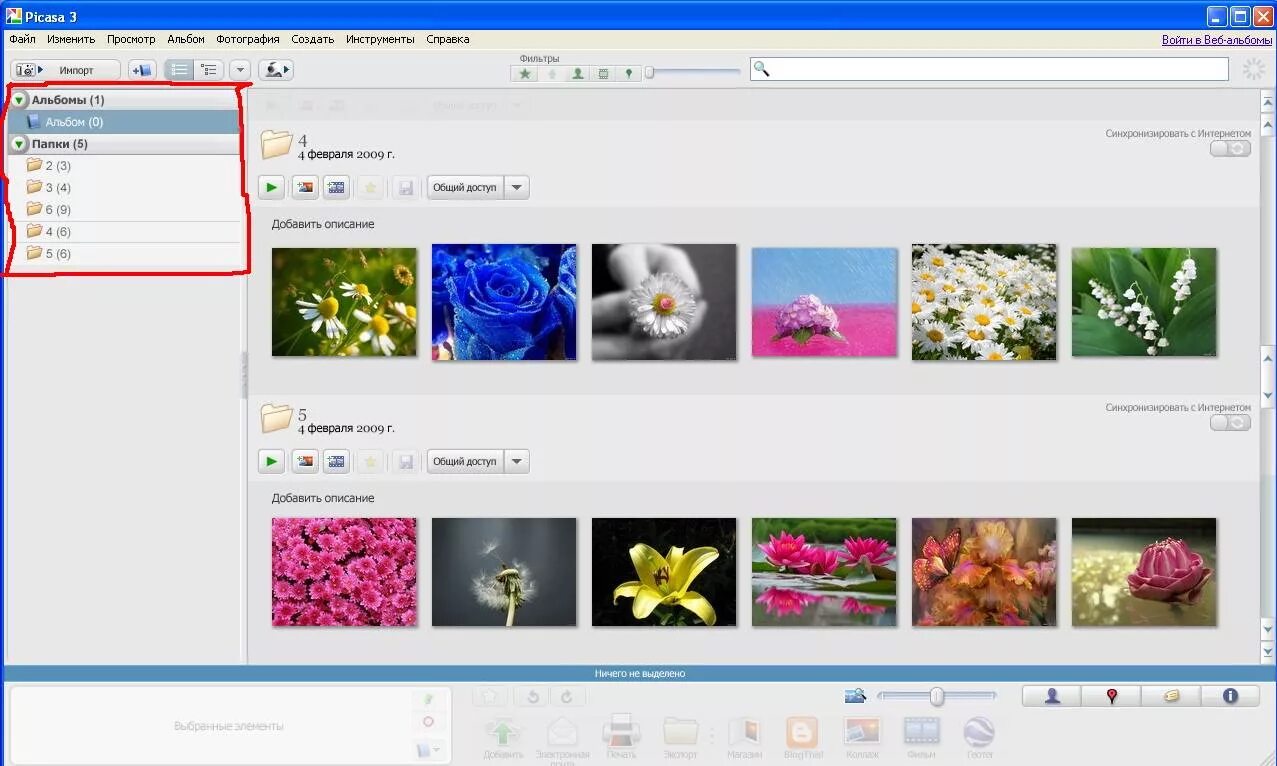Image resolution: width=1277 pixels, height=766 pixels.
Task: Open the Просмотр menu
Action: (131, 40)
